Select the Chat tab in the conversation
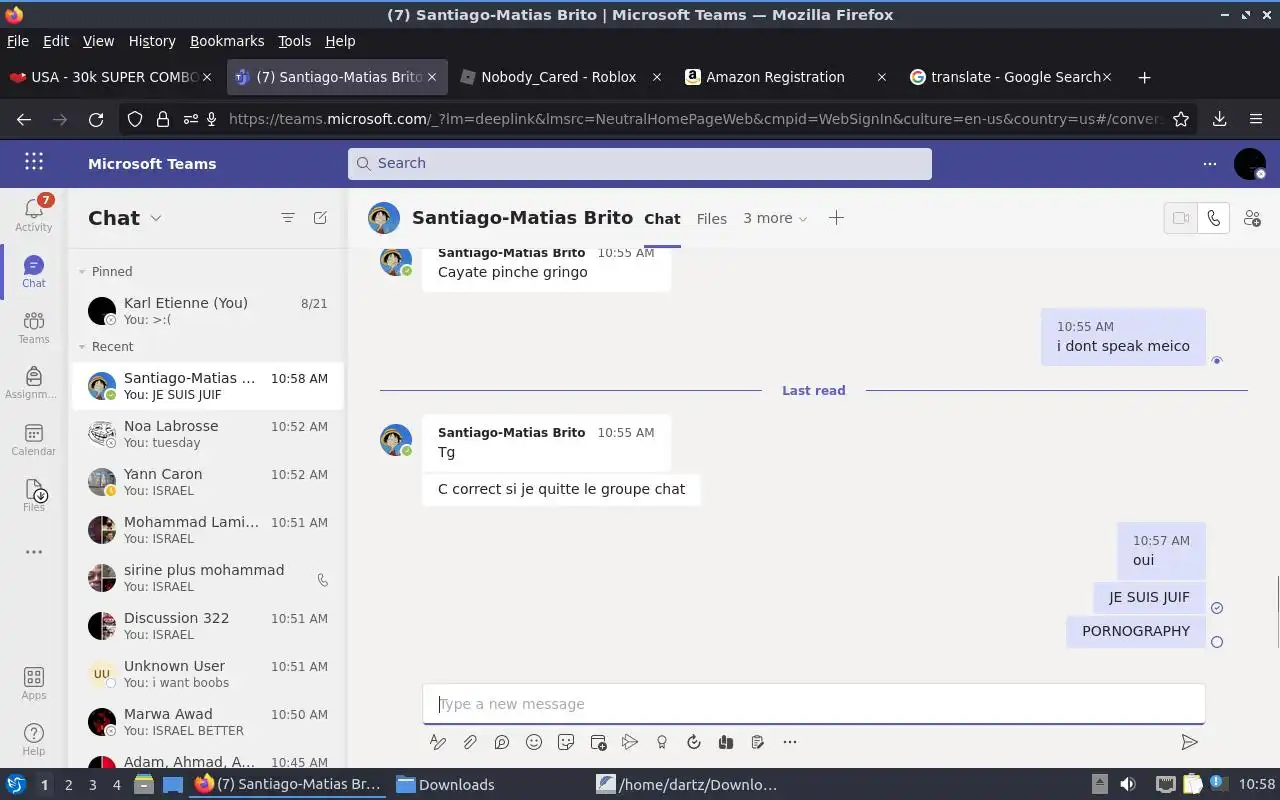 click(662, 218)
